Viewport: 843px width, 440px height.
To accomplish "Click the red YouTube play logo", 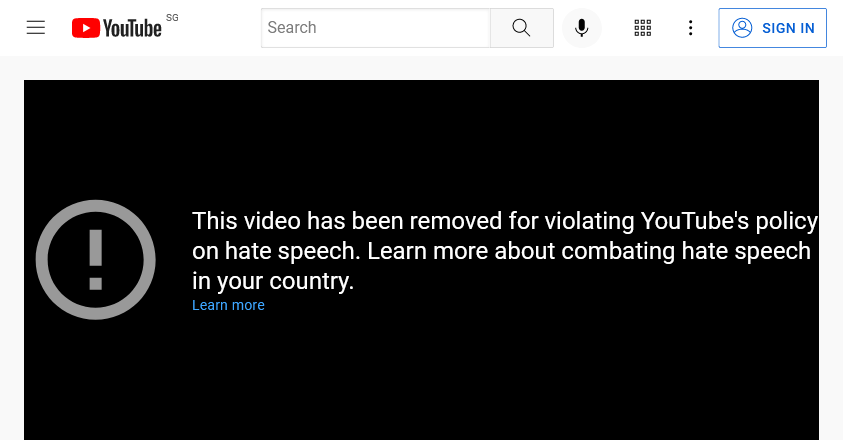I will (x=86, y=28).
